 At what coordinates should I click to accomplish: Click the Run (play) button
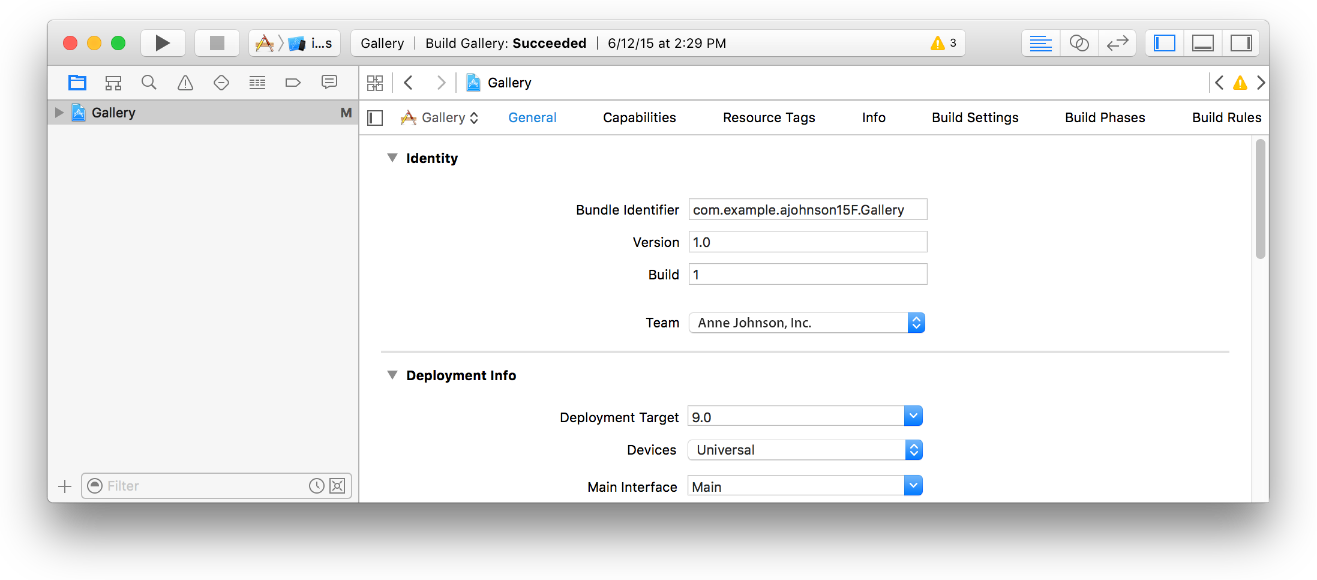coord(162,43)
